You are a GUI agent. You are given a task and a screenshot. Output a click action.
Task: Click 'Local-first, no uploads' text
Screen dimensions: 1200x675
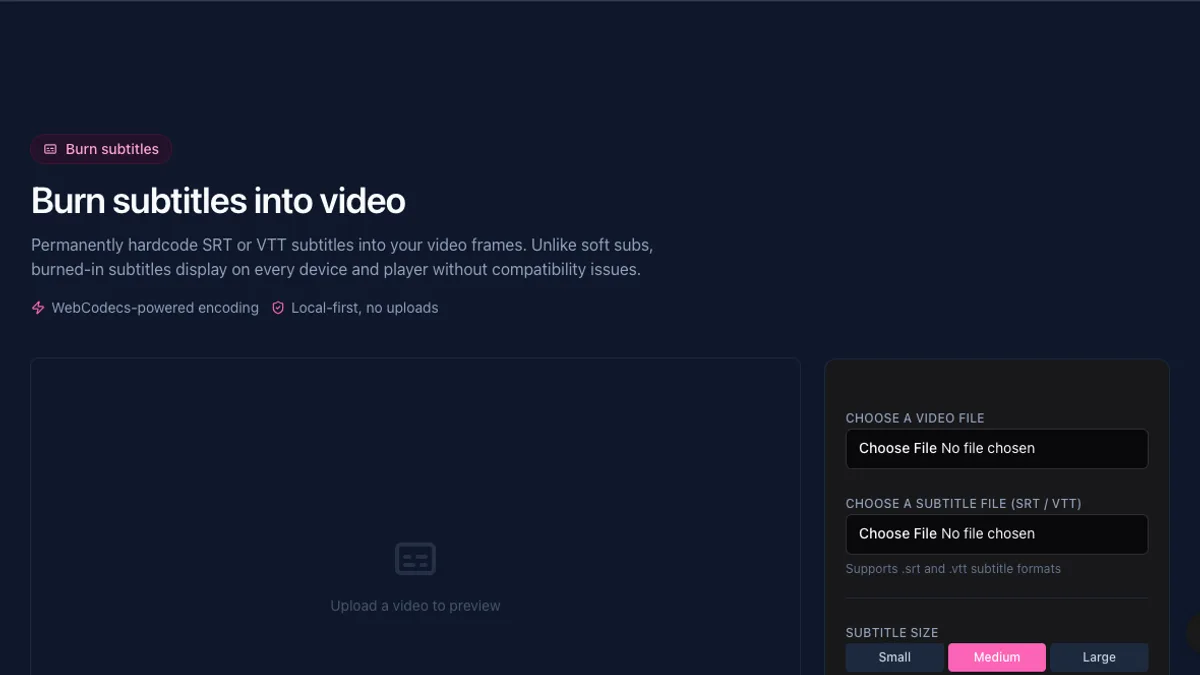tap(365, 308)
